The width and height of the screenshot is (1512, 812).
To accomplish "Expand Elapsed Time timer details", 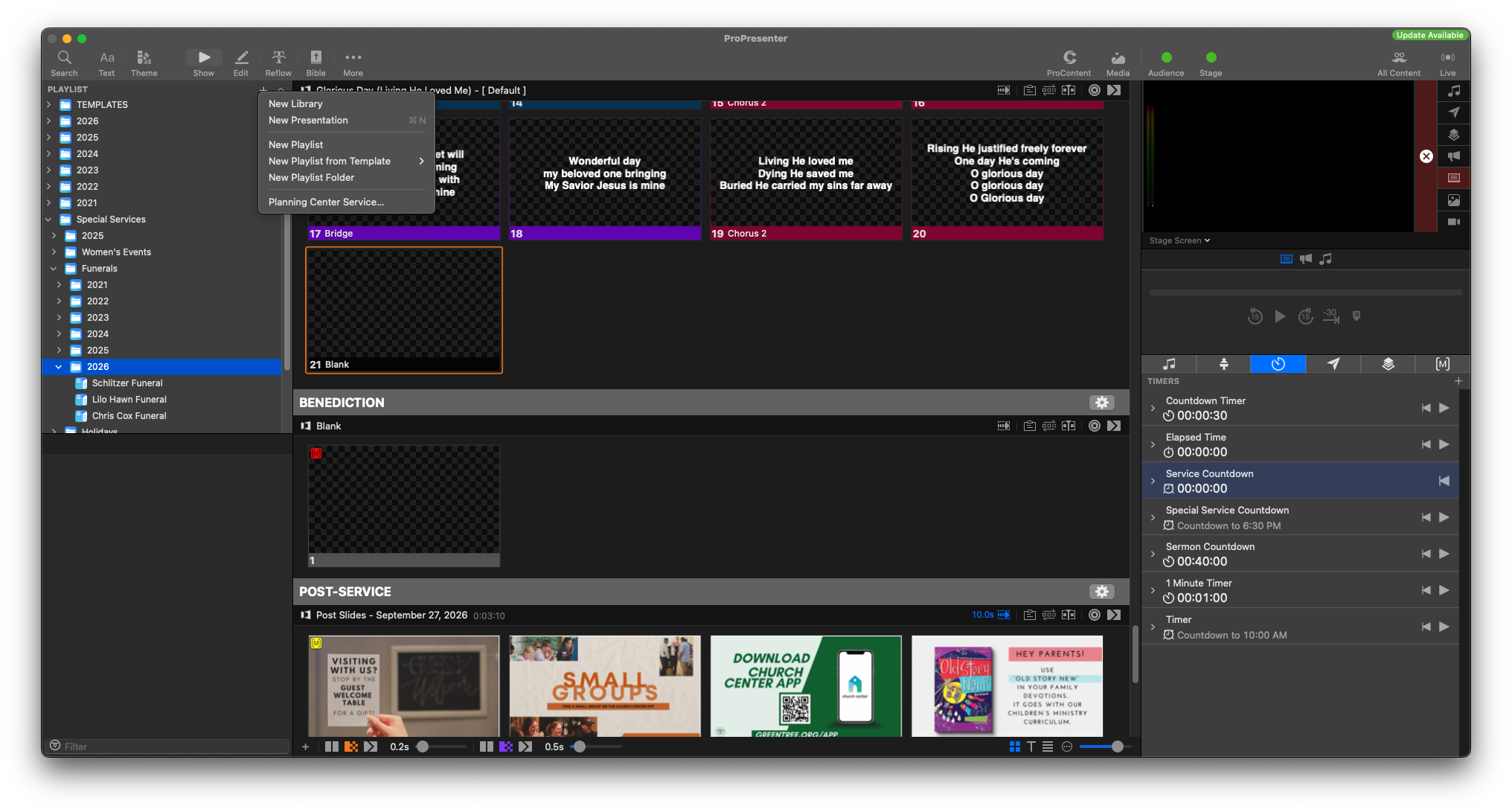I will pyautogui.click(x=1153, y=444).
